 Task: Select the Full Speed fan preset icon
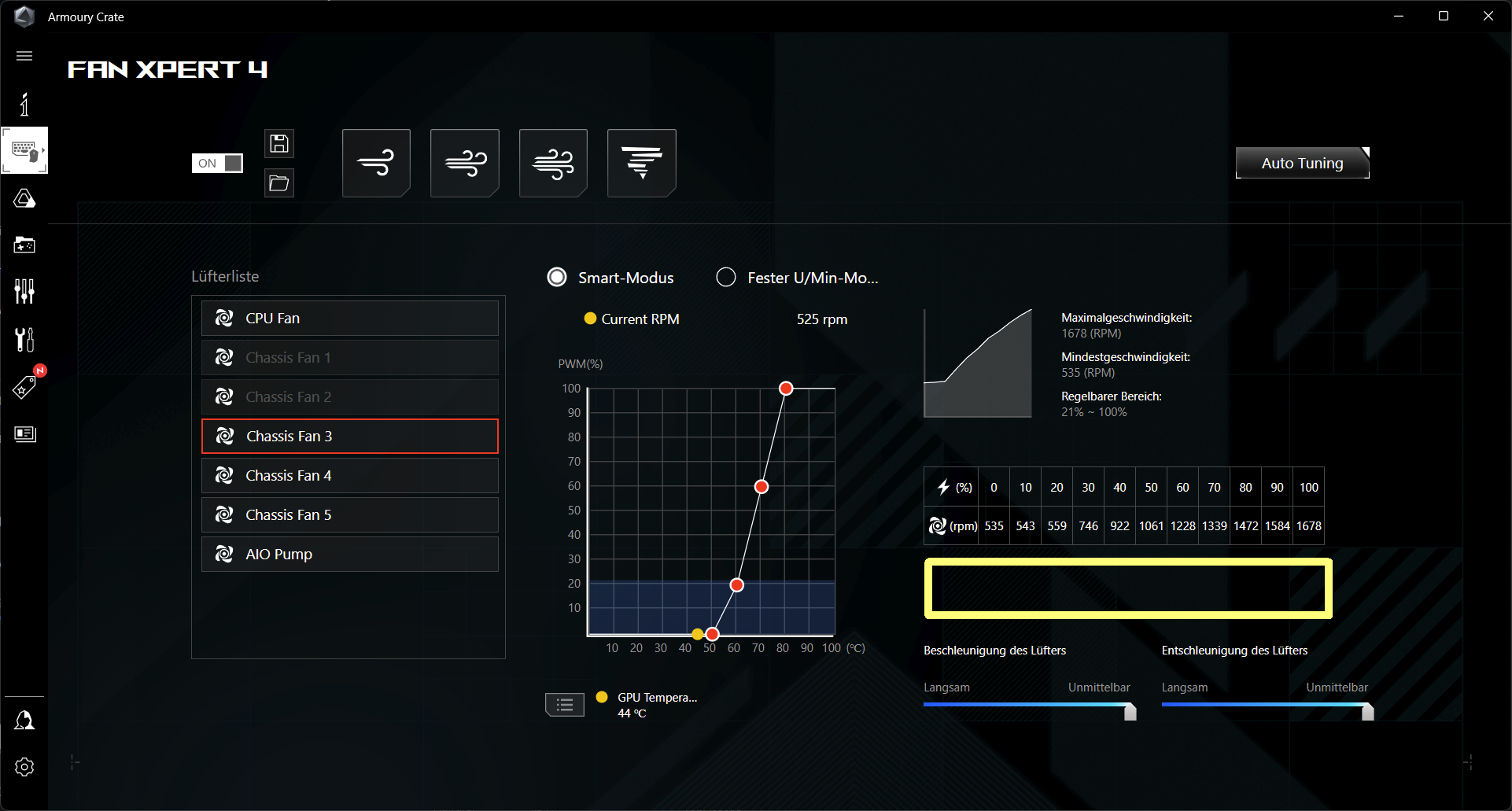pyautogui.click(x=642, y=163)
